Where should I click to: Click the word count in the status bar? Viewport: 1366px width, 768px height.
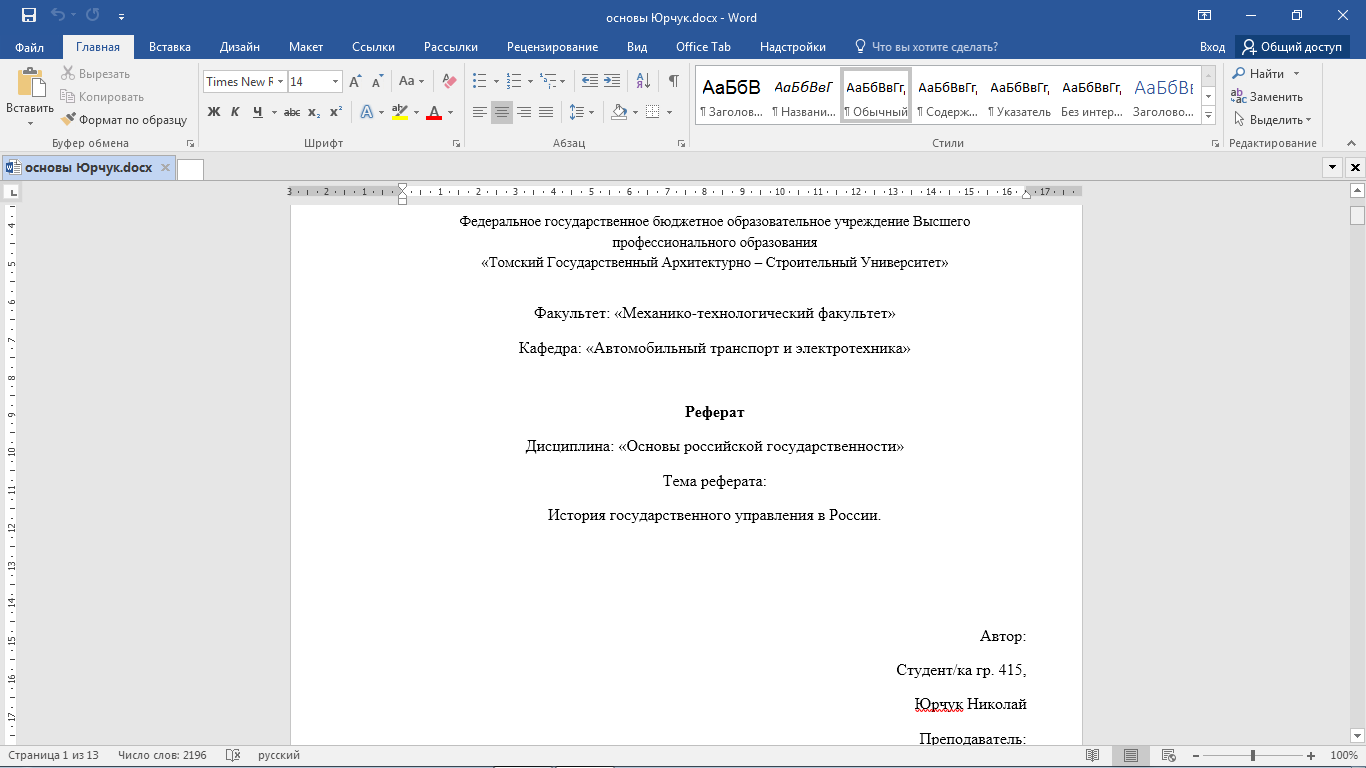(162, 755)
